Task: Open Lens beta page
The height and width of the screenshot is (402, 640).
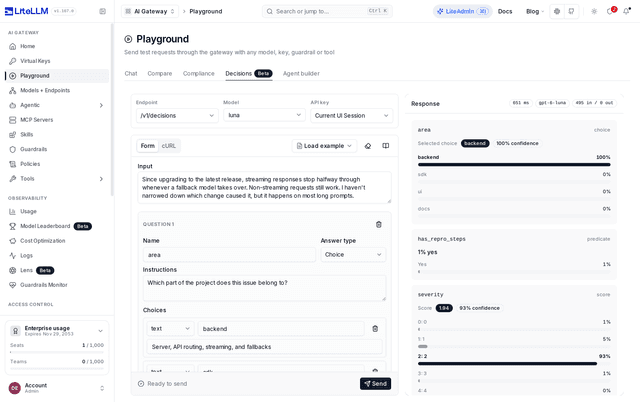Action: click(x=57, y=270)
